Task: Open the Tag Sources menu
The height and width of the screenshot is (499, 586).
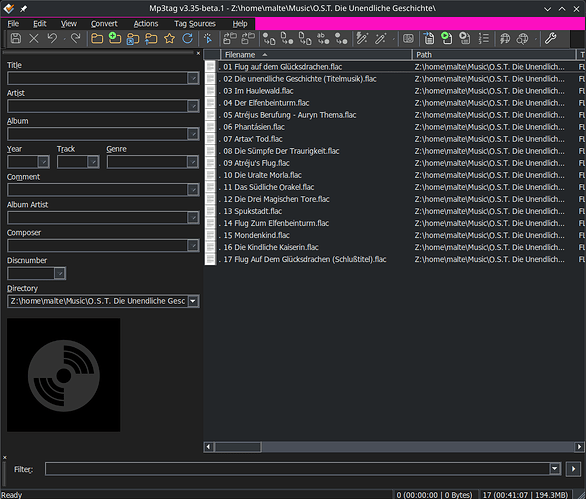Action: (x=195, y=24)
